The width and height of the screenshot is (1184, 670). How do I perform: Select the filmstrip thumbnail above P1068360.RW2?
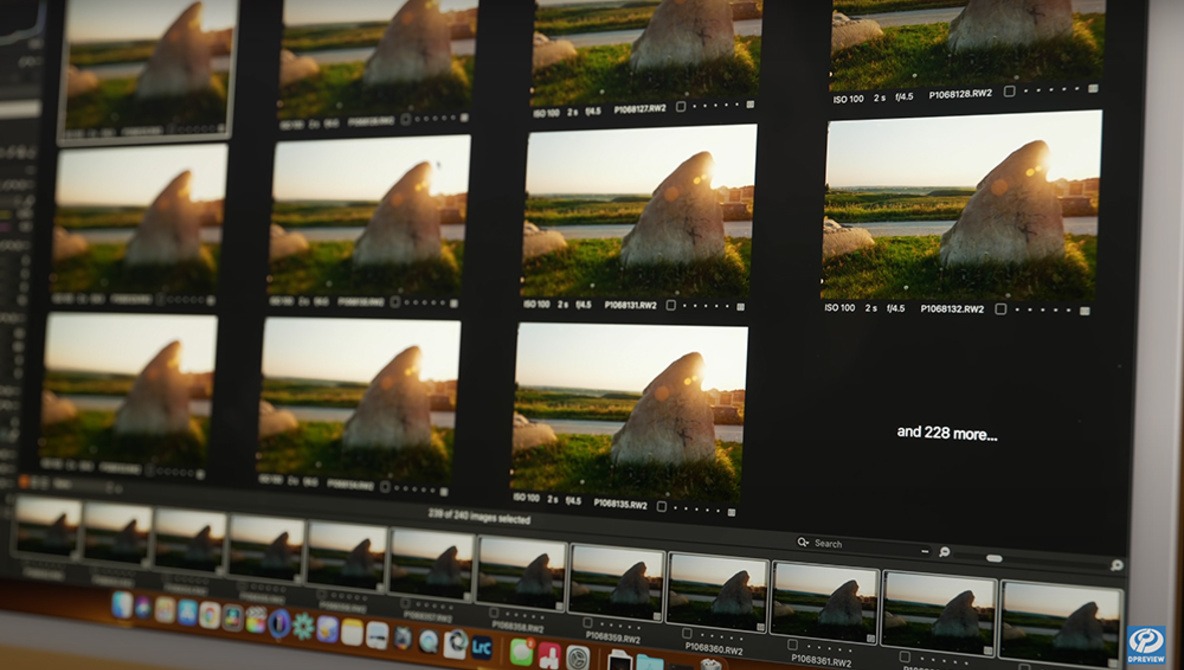coord(717,591)
